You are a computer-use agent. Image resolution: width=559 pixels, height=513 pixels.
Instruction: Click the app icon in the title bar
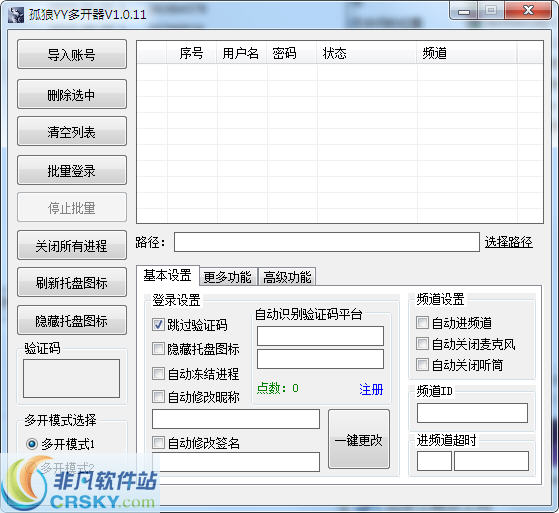pos(15,15)
